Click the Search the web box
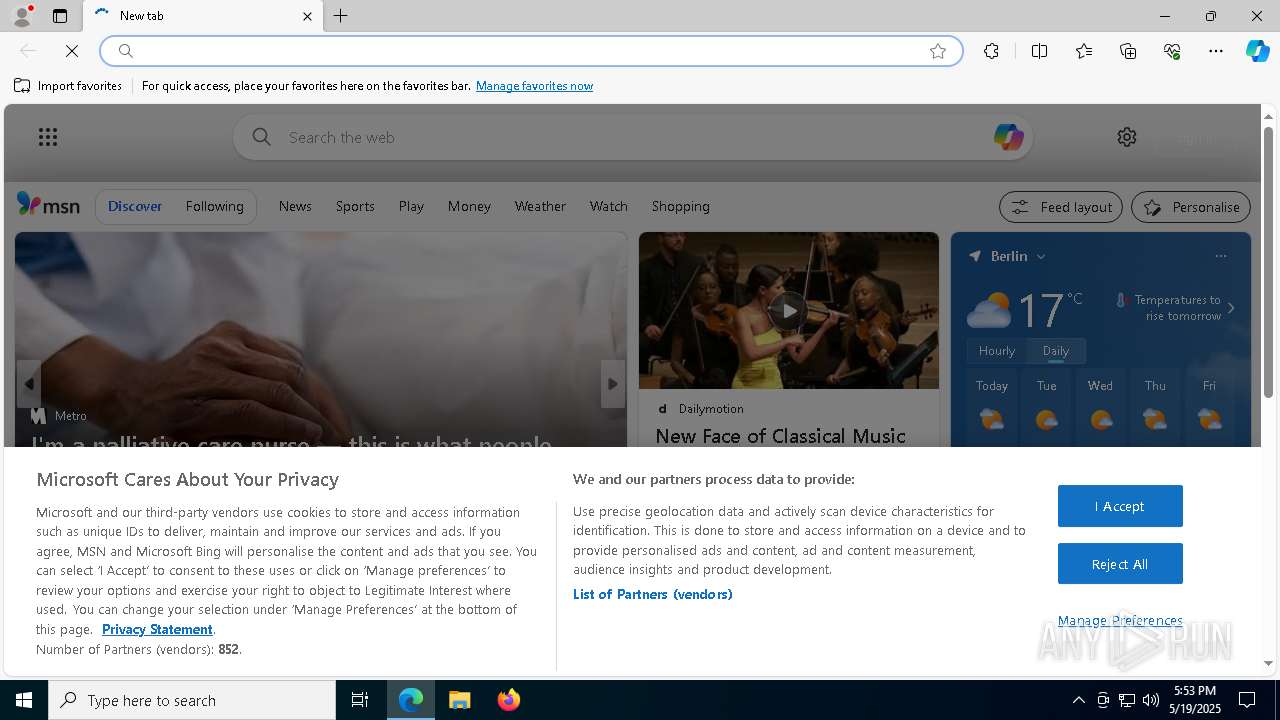1280x720 pixels. pos(632,137)
